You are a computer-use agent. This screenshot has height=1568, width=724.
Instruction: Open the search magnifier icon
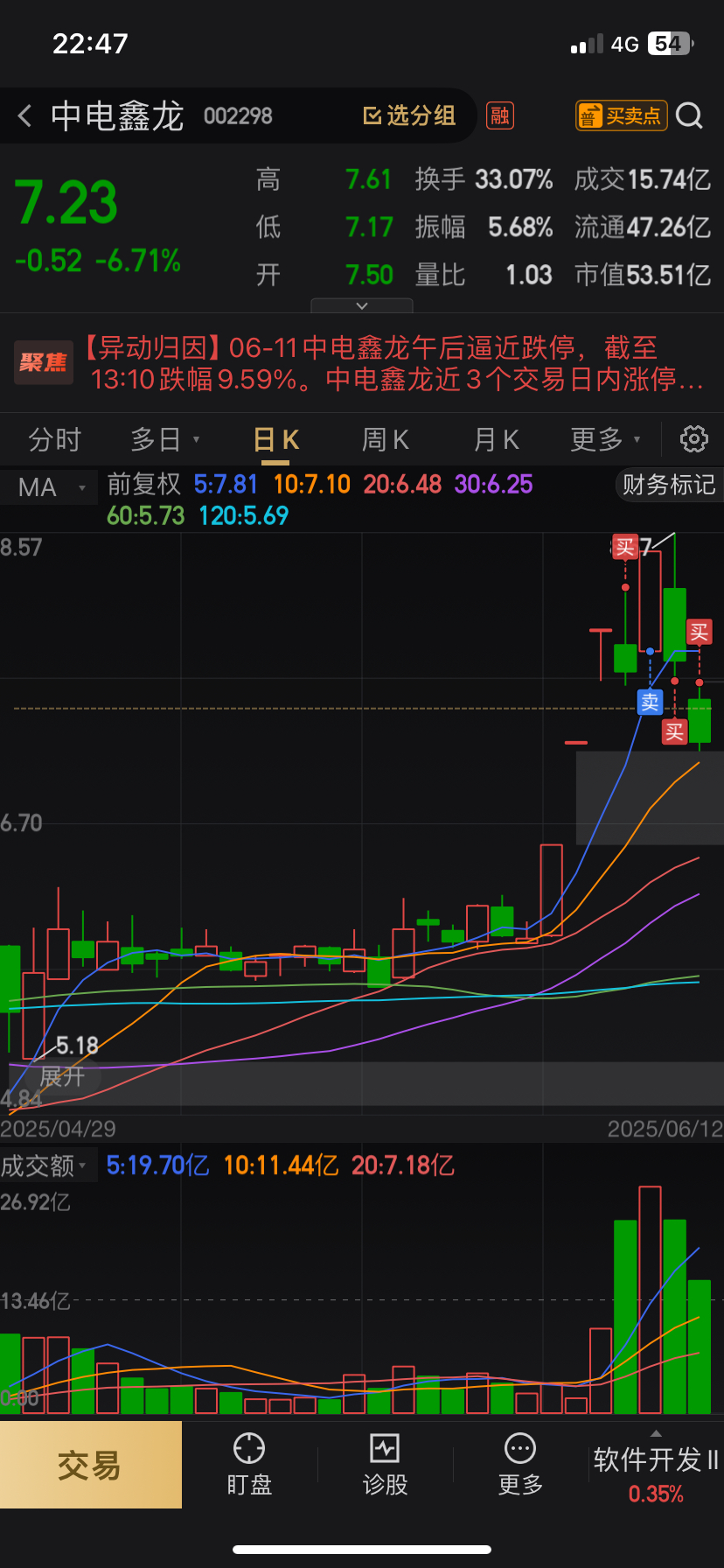pos(689,115)
